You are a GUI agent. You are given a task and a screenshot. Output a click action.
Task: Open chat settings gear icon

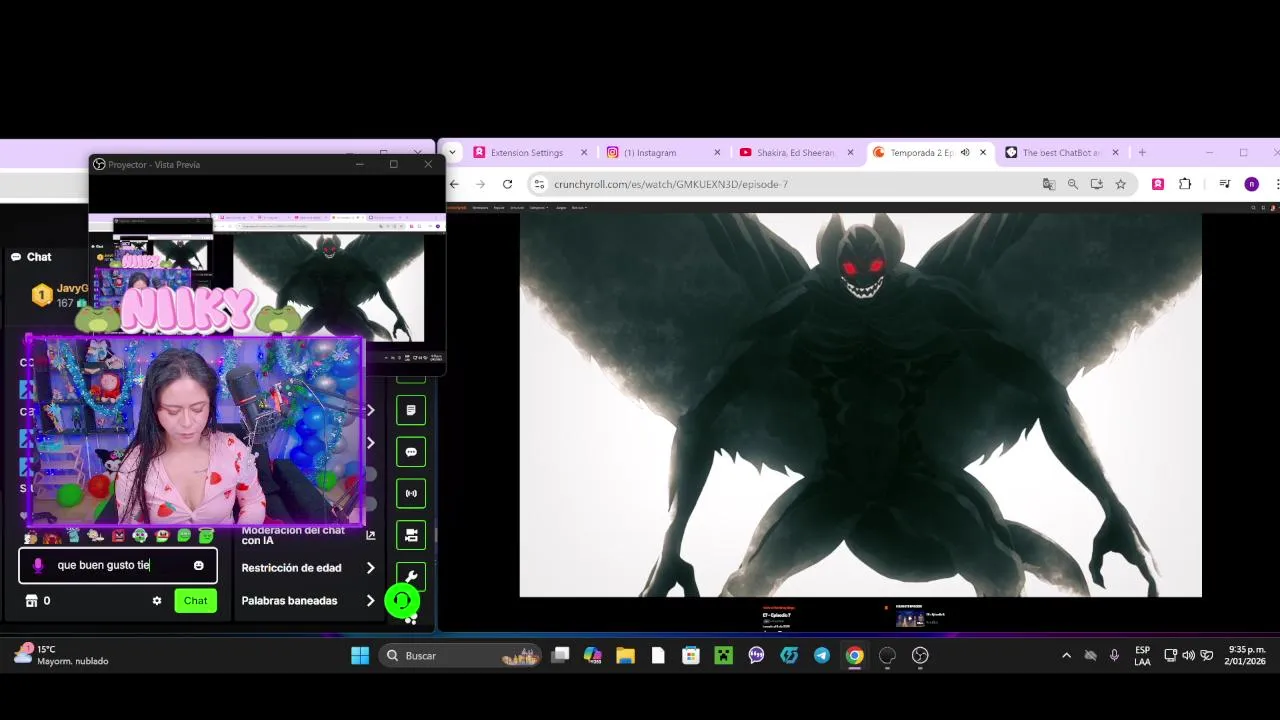pyautogui.click(x=157, y=601)
